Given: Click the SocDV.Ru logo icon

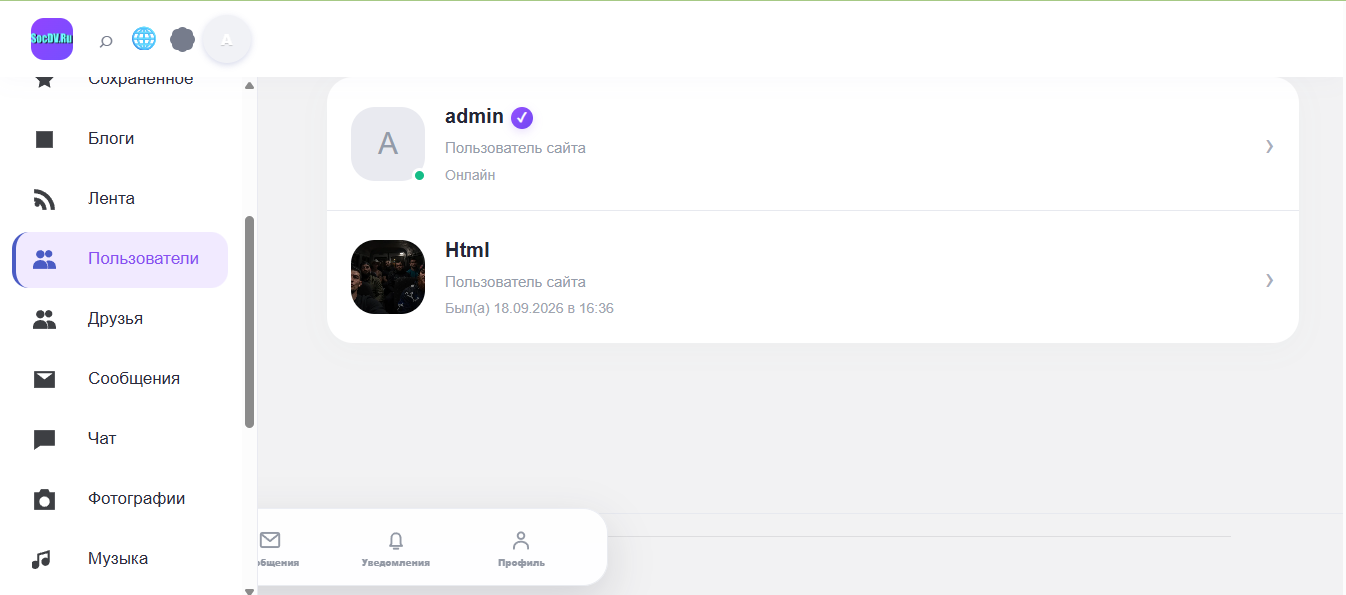Looking at the screenshot, I should coord(52,39).
